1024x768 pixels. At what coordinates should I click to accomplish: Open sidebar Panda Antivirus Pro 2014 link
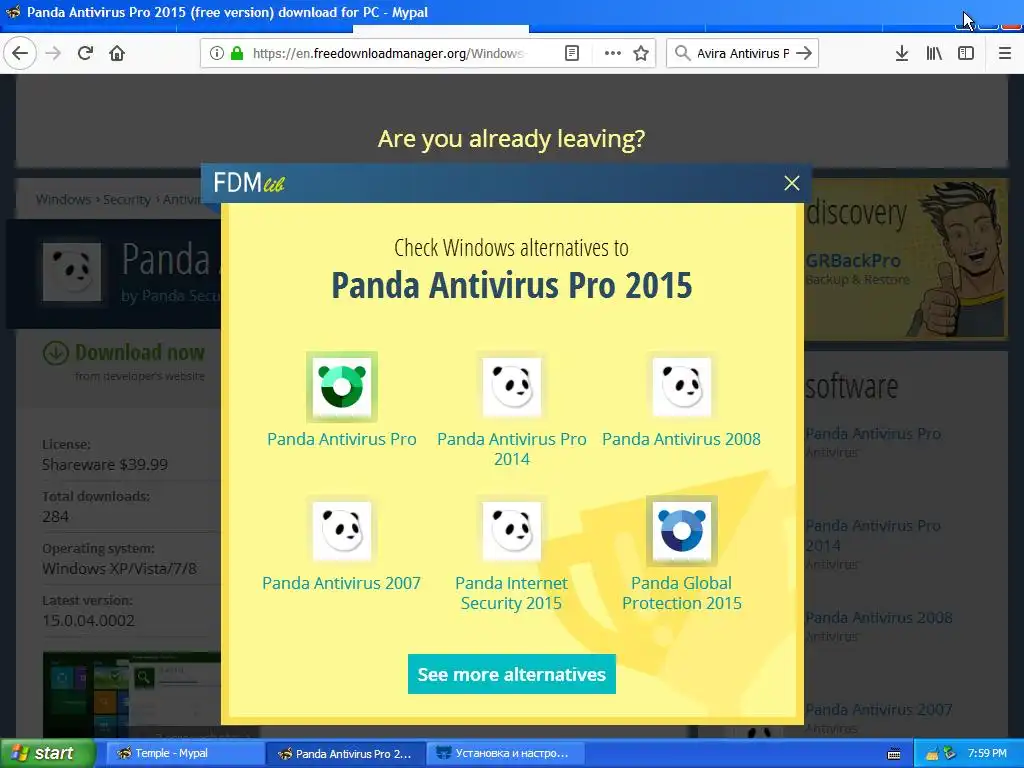pyautogui.click(x=873, y=536)
